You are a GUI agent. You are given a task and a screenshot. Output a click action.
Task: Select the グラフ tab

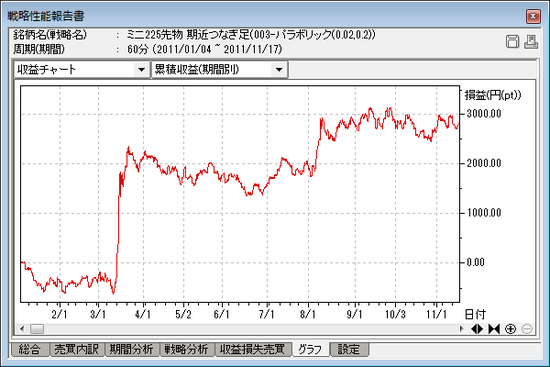tap(310, 349)
